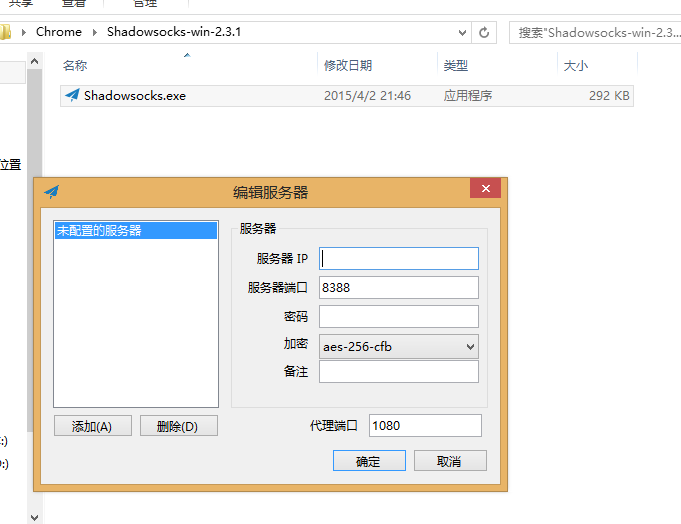
Task: Click the refresh icon beside the address bar
Action: pos(484,33)
